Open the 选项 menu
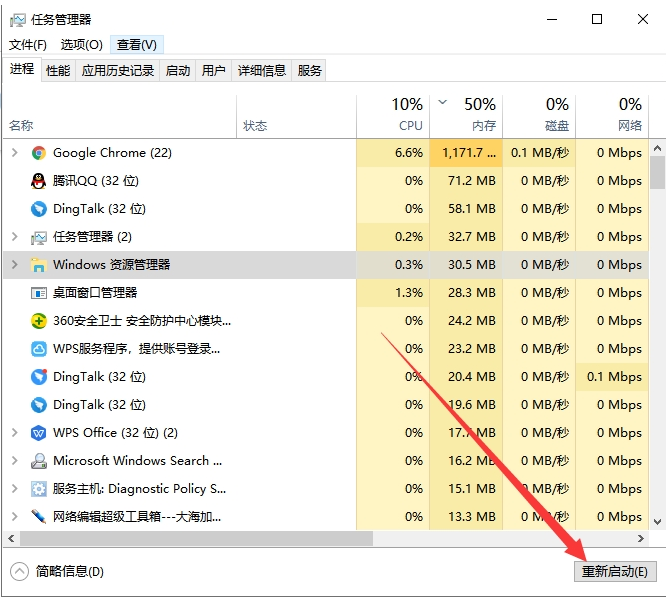Viewport: 666px width, 599px height. click(x=81, y=45)
